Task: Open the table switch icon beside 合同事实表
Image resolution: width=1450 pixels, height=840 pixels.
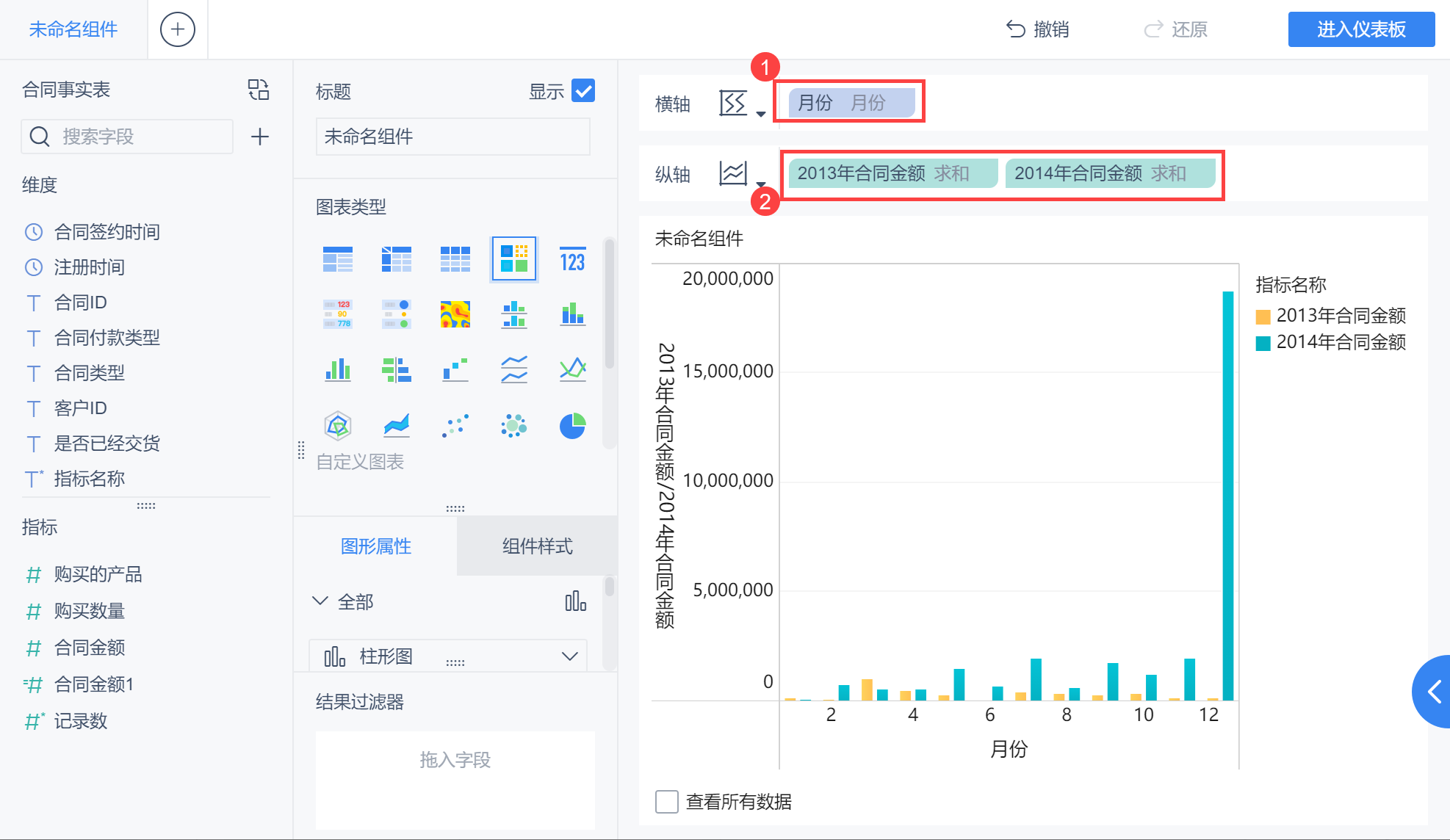Action: [x=259, y=90]
